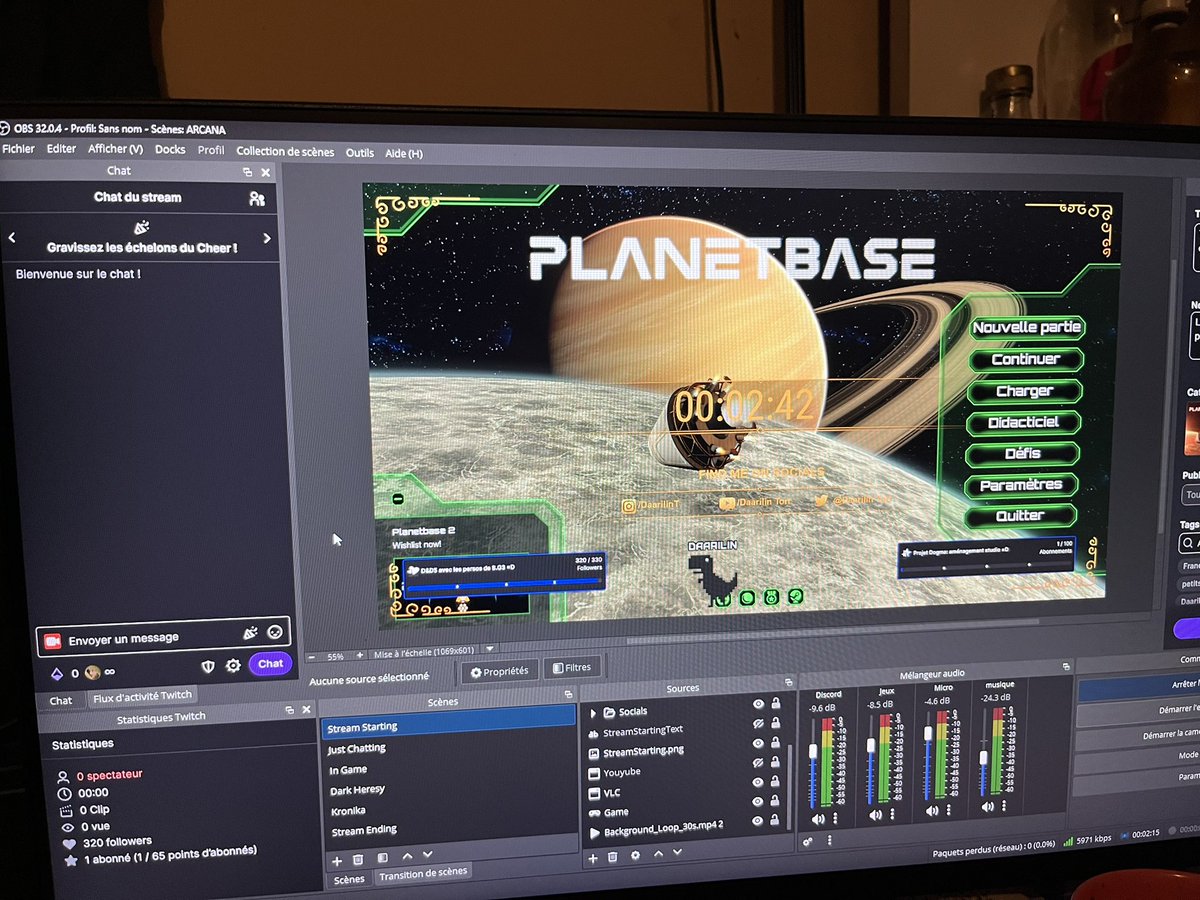Adjust the Discord volume fader
Viewport: 1200px width, 900px height.
[812, 751]
